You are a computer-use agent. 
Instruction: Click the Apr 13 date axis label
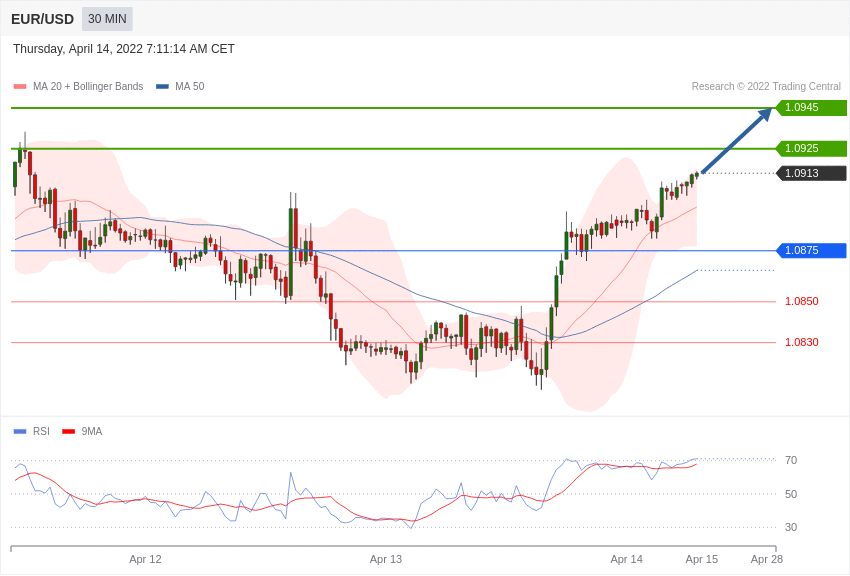click(x=386, y=559)
